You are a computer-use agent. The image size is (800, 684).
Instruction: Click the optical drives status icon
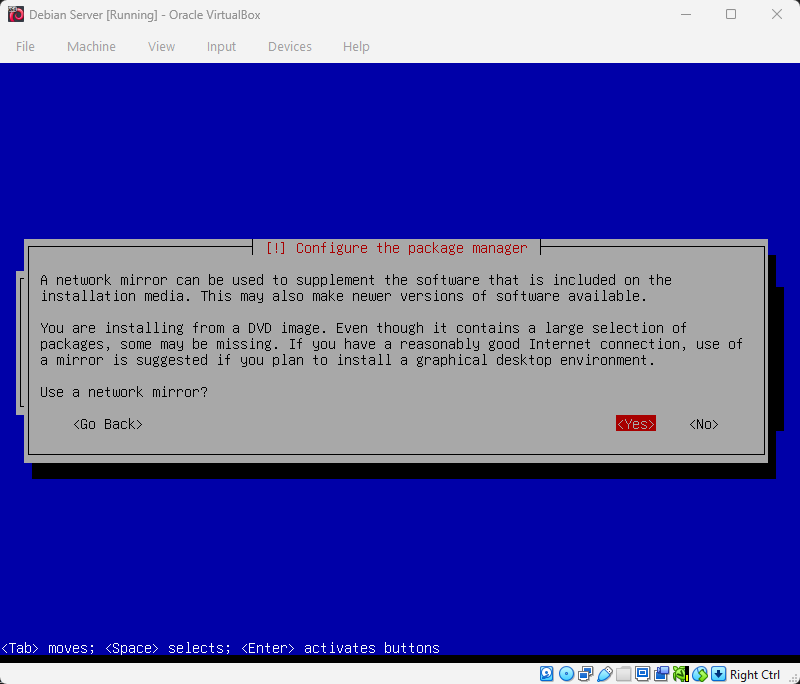(x=566, y=673)
